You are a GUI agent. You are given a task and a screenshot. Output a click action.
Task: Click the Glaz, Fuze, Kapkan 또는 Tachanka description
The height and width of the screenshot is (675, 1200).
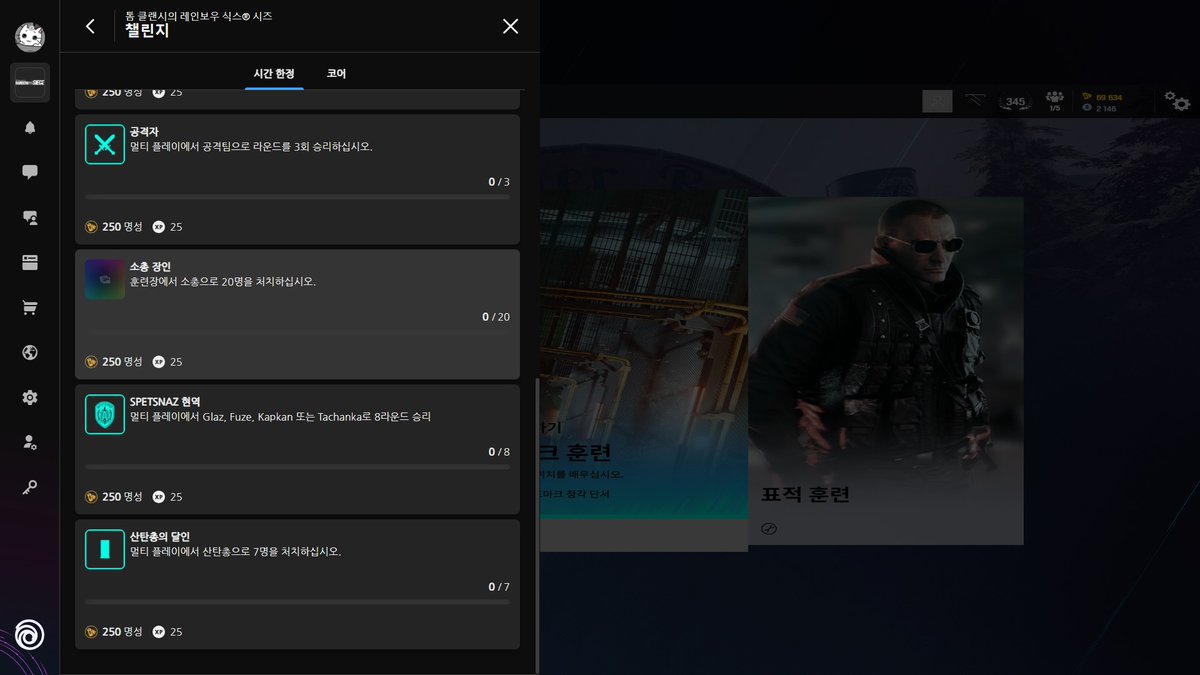coord(280,417)
